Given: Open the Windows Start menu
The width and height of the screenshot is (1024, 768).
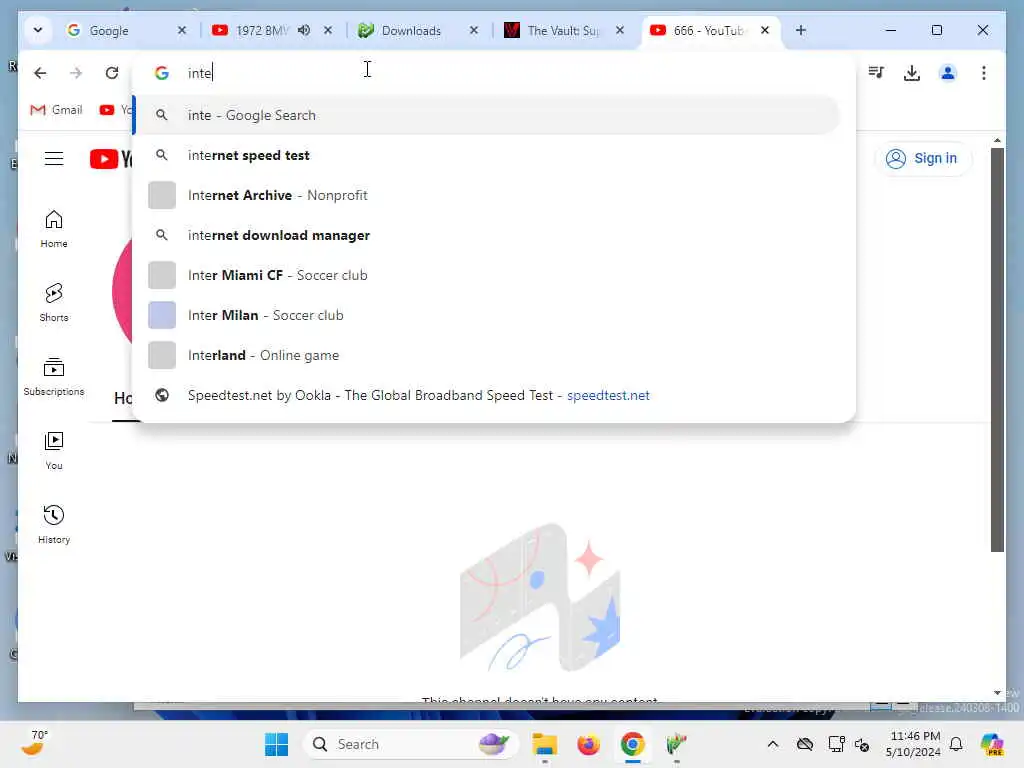Looking at the screenshot, I should pos(276,744).
